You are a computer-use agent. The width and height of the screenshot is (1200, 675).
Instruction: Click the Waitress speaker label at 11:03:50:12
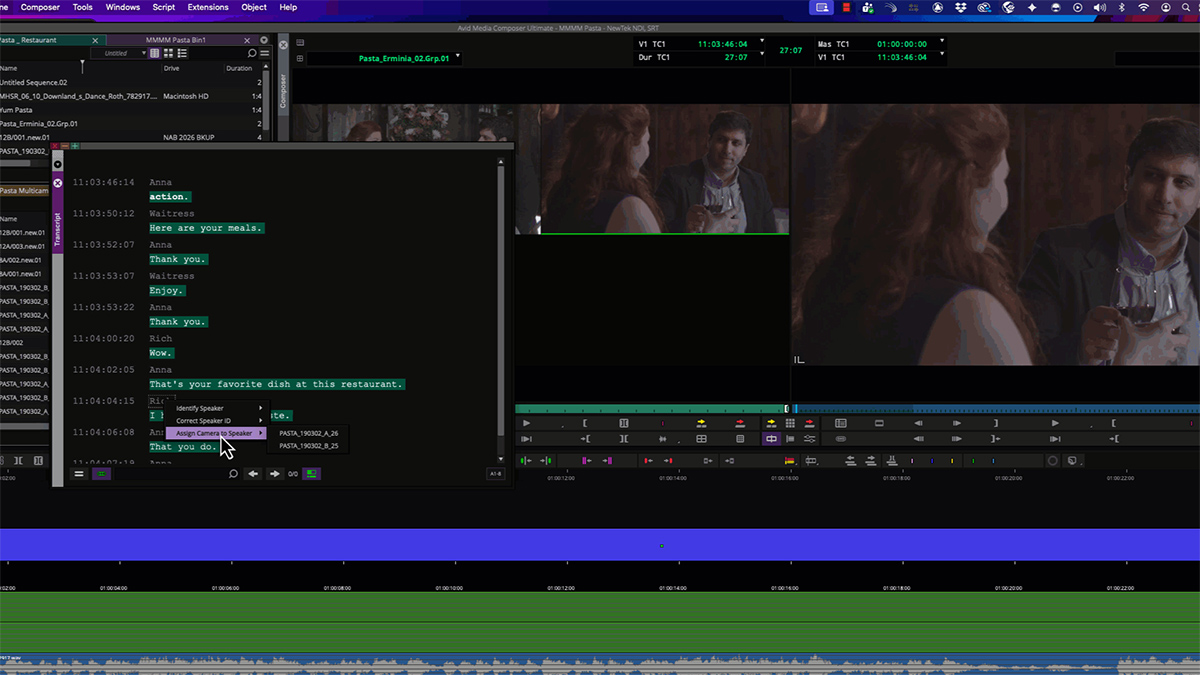tap(172, 213)
